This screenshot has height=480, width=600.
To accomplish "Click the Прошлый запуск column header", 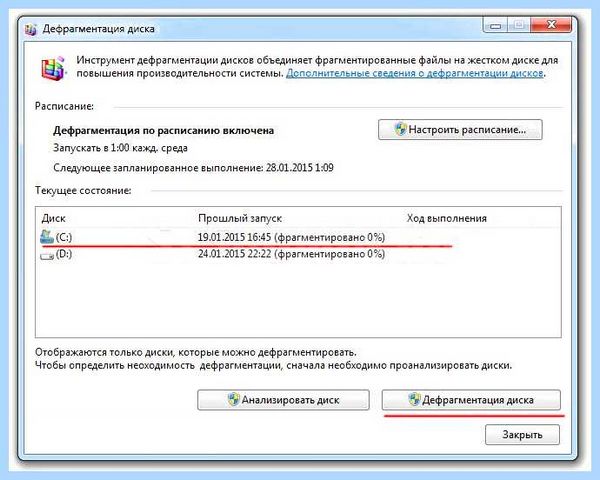I will [x=240, y=218].
